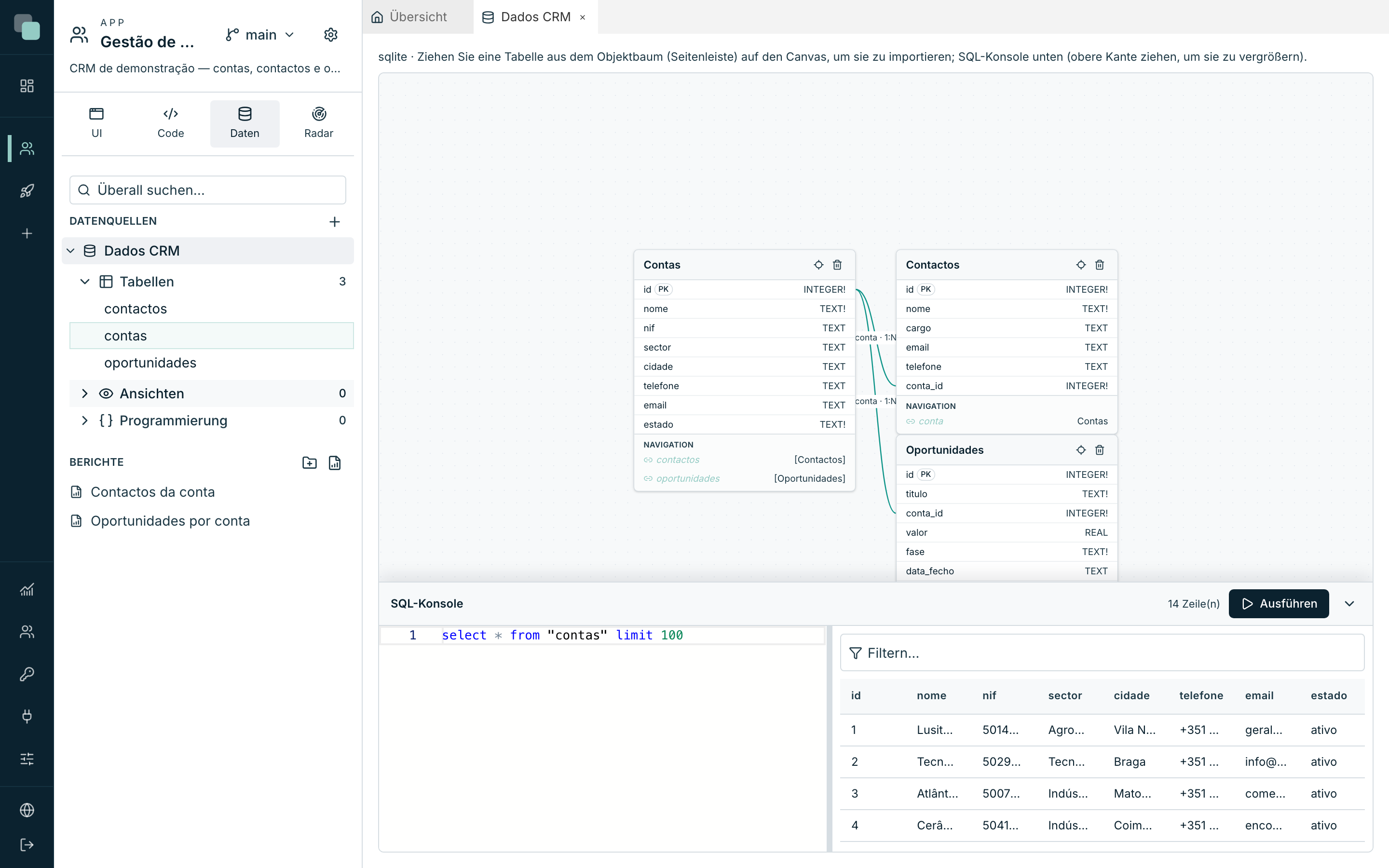Click the estado column header
The height and width of the screenshot is (868, 1389).
(x=1328, y=696)
